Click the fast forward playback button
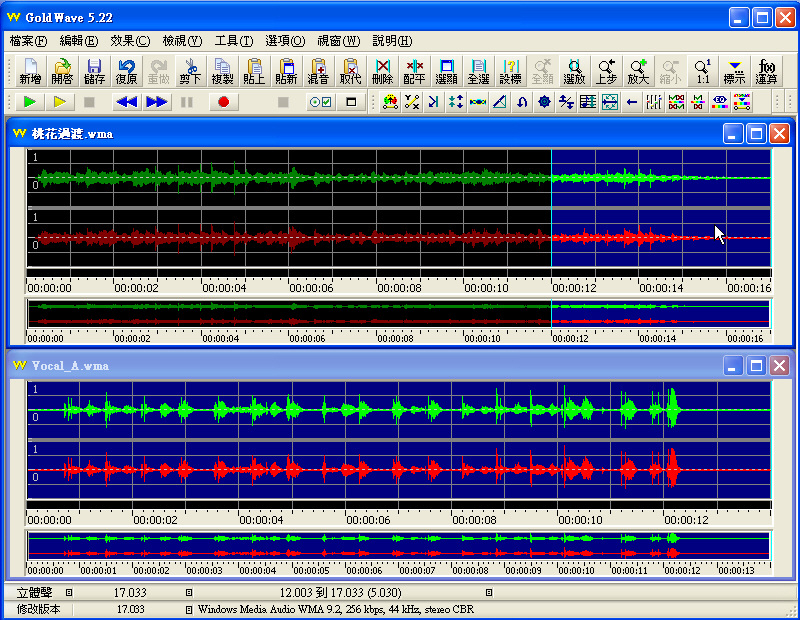This screenshot has height=620, width=800. (157, 102)
